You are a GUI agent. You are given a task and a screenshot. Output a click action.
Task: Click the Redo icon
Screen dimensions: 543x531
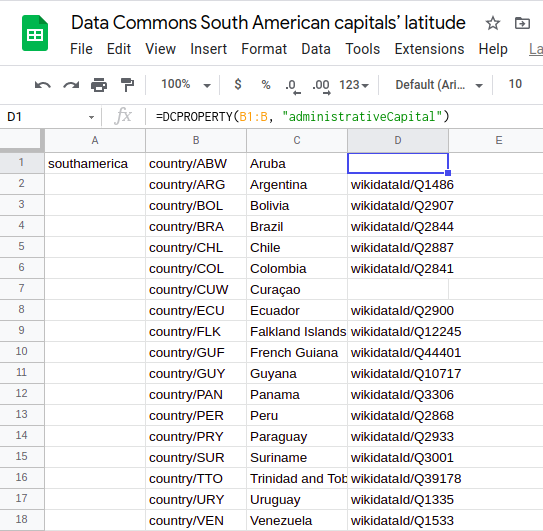pos(71,85)
